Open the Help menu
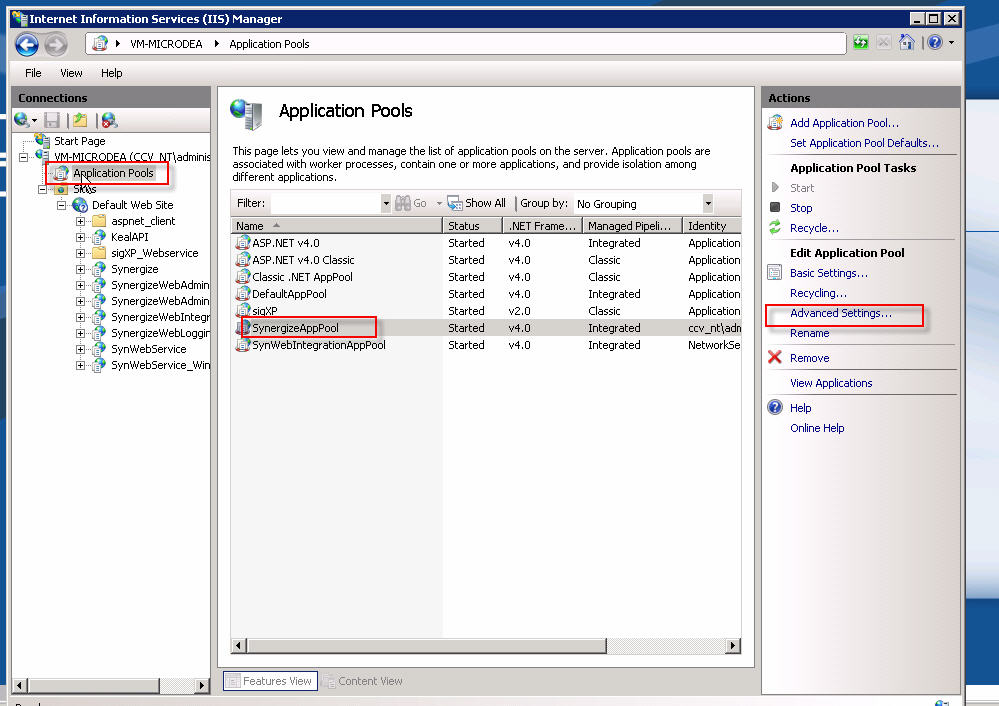This screenshot has width=999, height=706. point(111,73)
